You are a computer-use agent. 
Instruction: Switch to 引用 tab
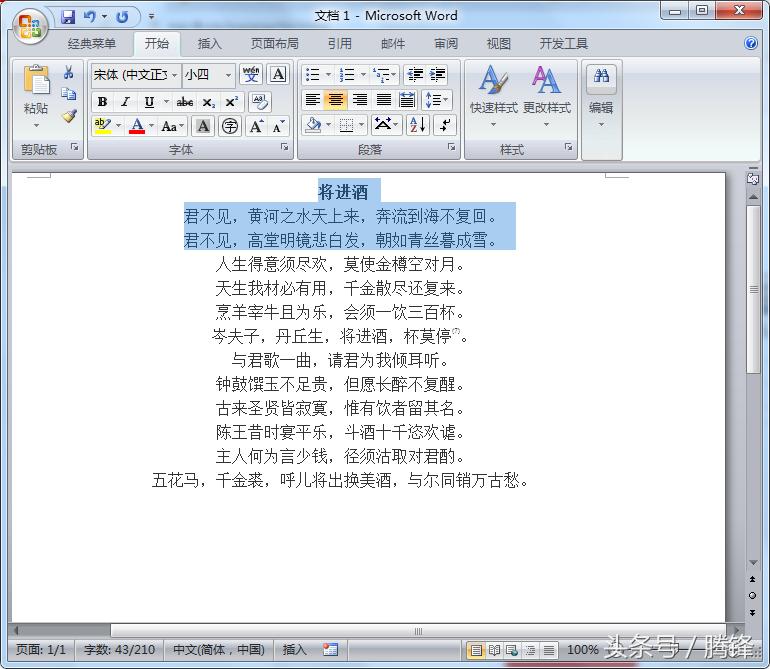339,44
